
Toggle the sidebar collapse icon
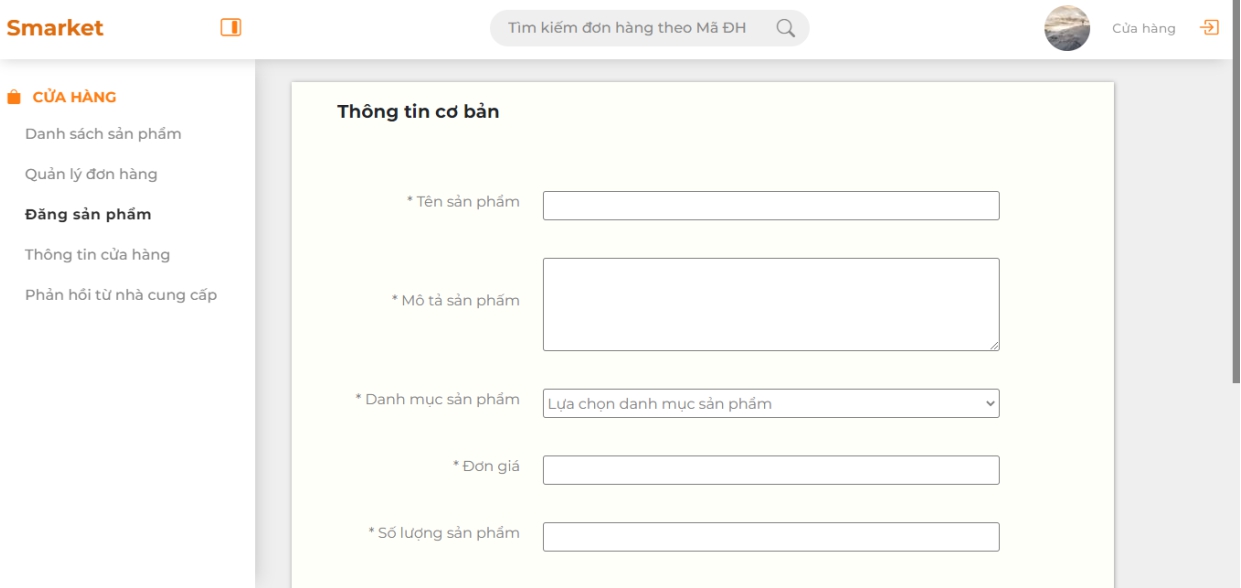tap(231, 28)
